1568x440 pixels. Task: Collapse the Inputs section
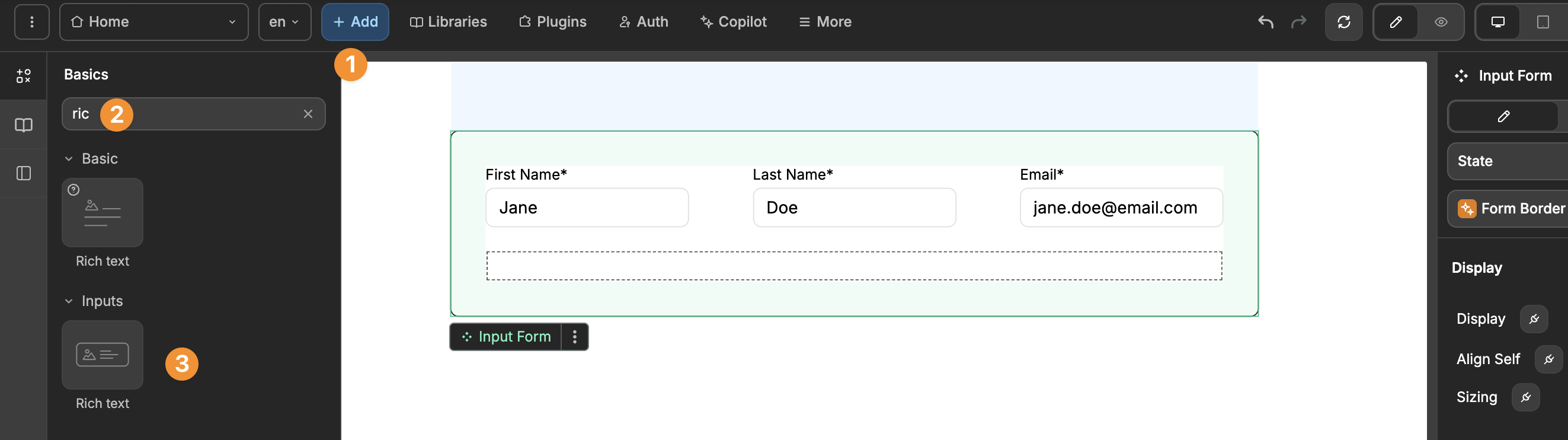[x=69, y=301]
